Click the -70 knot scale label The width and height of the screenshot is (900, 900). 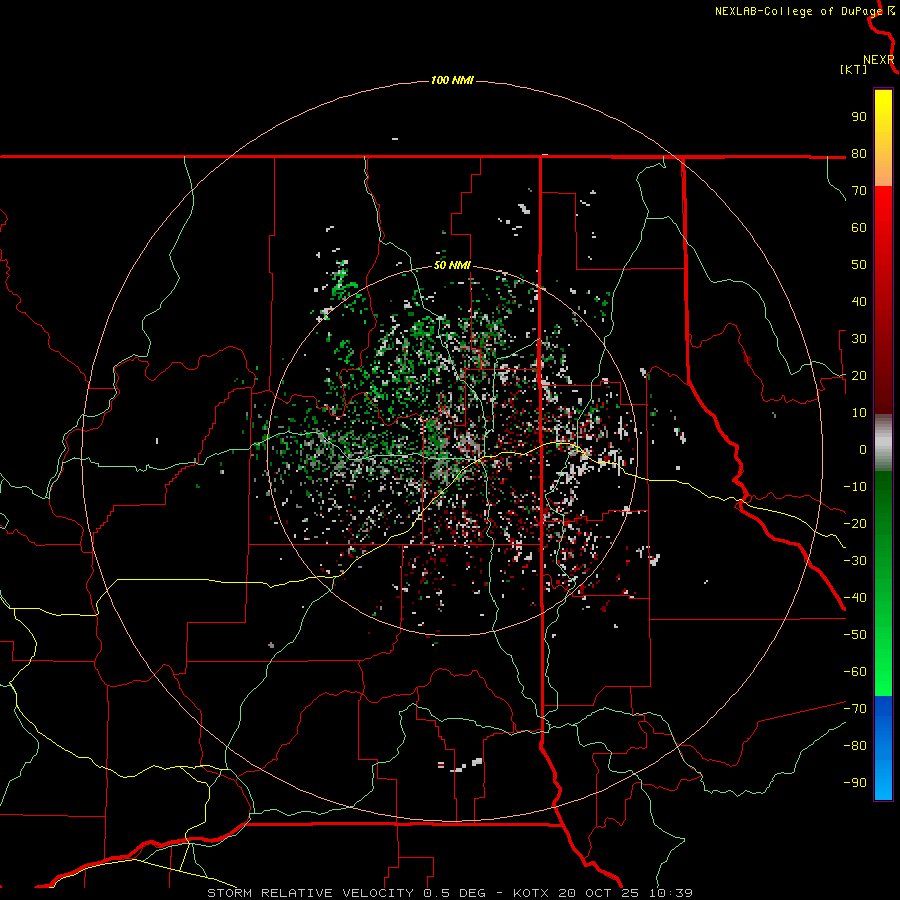coord(855,709)
